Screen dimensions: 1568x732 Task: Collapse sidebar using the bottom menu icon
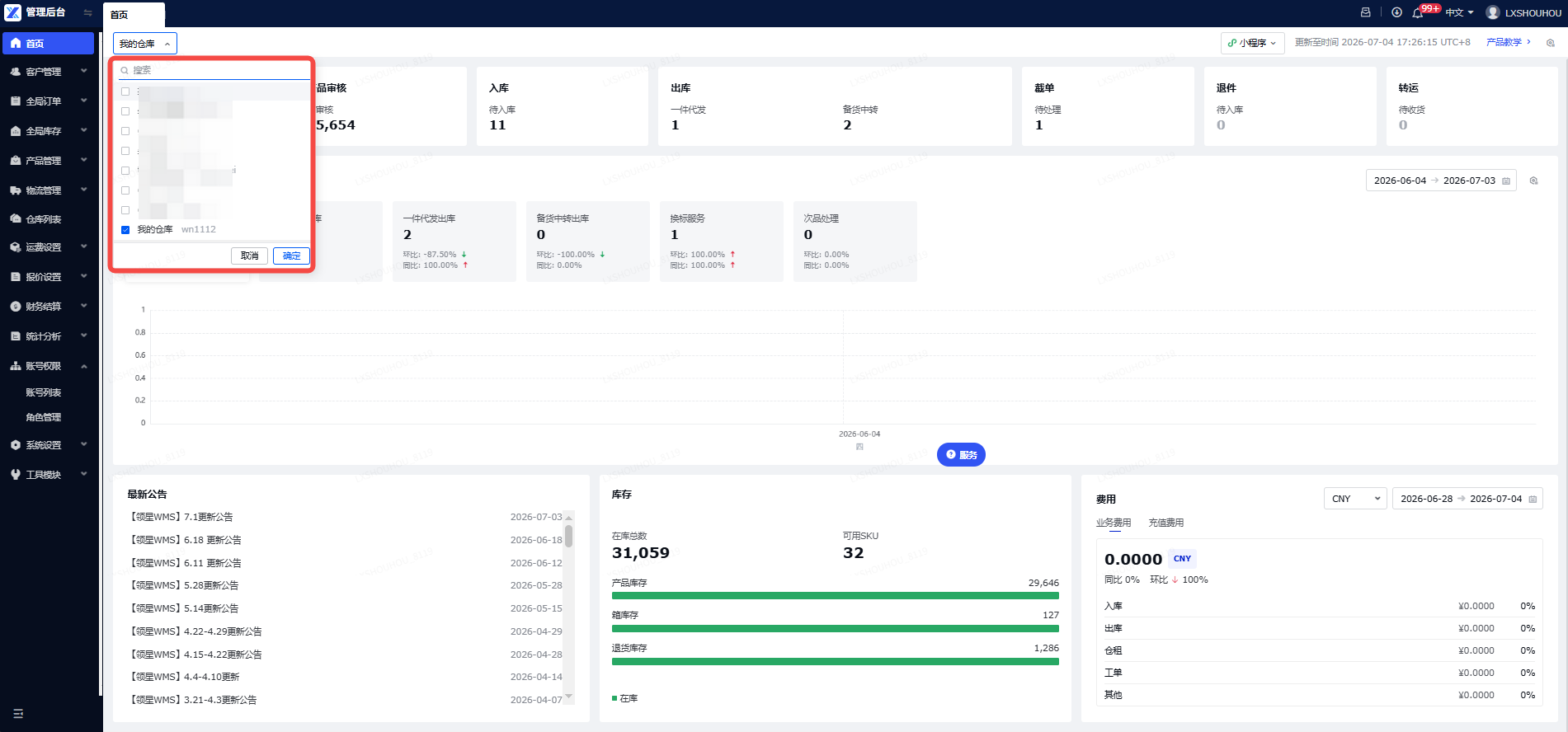click(18, 714)
